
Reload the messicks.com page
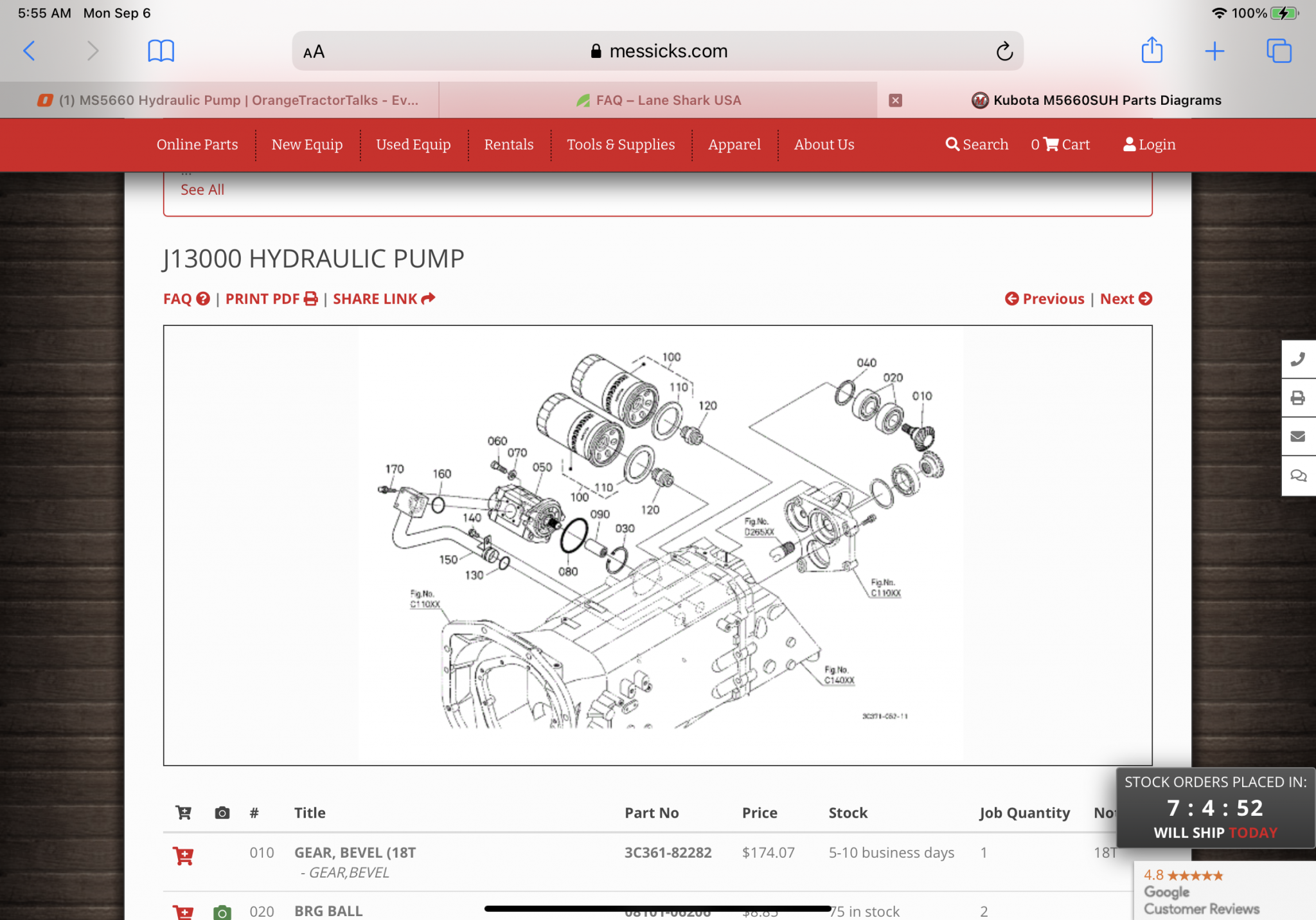[x=1004, y=51]
